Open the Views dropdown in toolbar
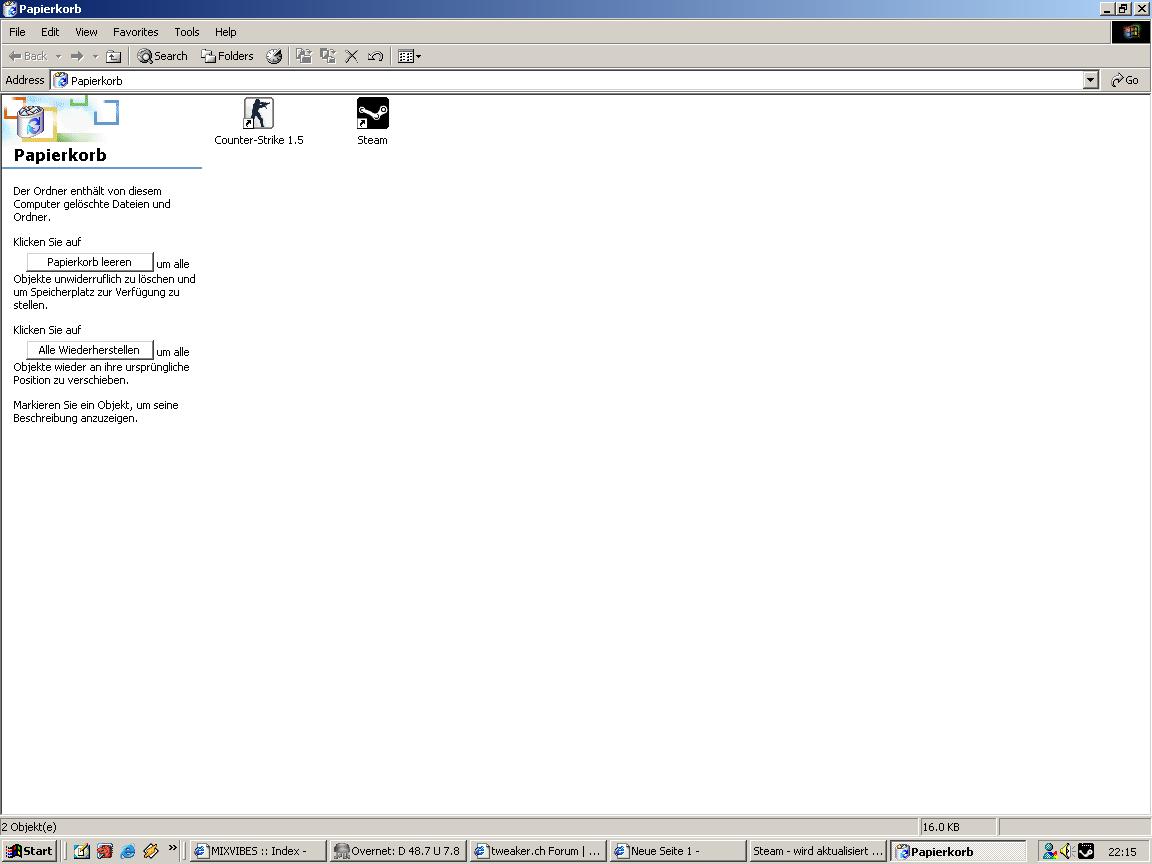This screenshot has height=864, width=1152. coord(409,56)
